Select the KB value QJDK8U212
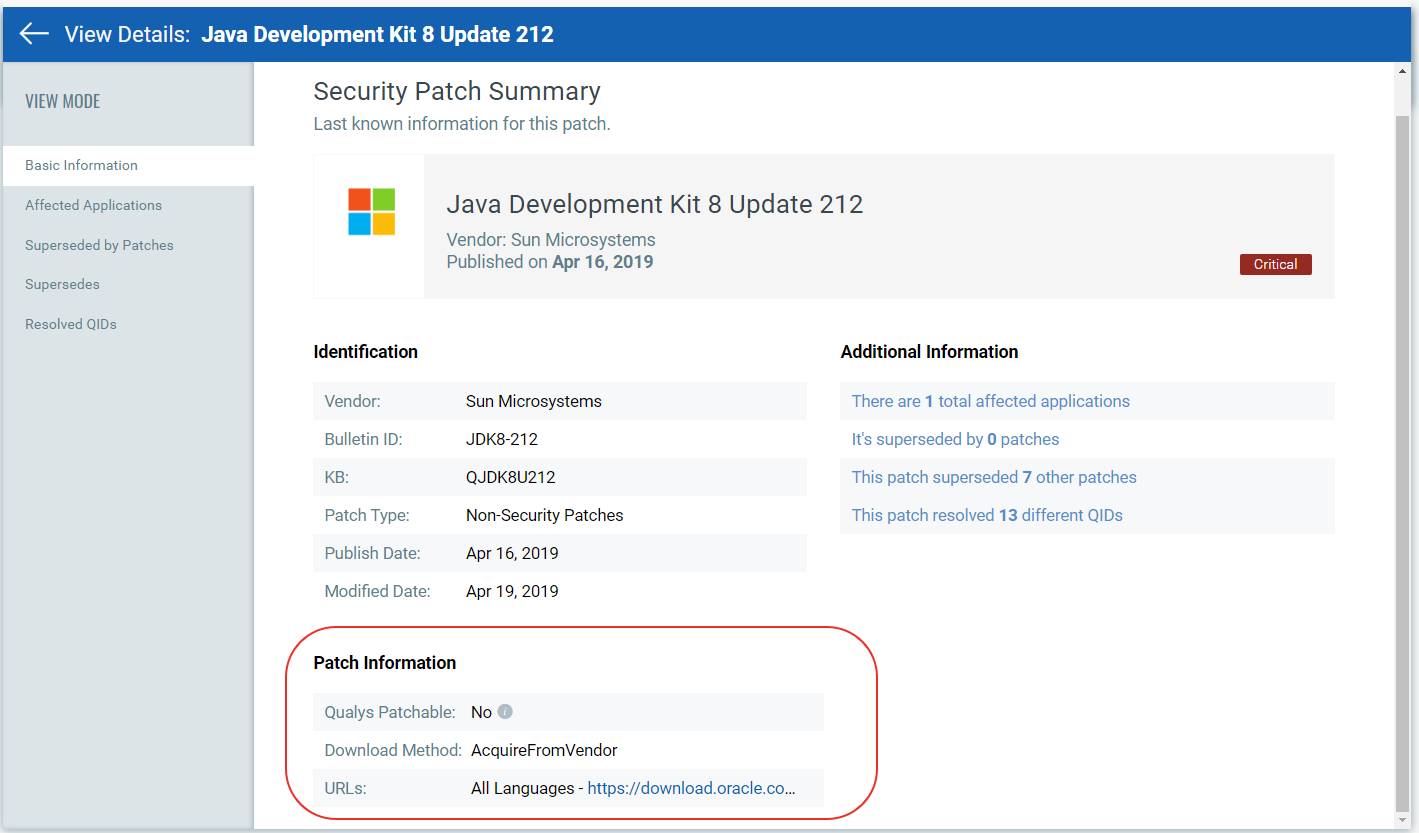 tap(511, 477)
